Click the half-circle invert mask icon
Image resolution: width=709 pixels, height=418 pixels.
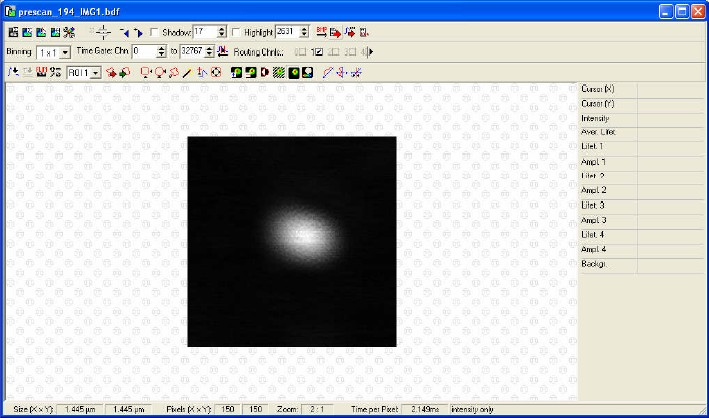[x=265, y=72]
